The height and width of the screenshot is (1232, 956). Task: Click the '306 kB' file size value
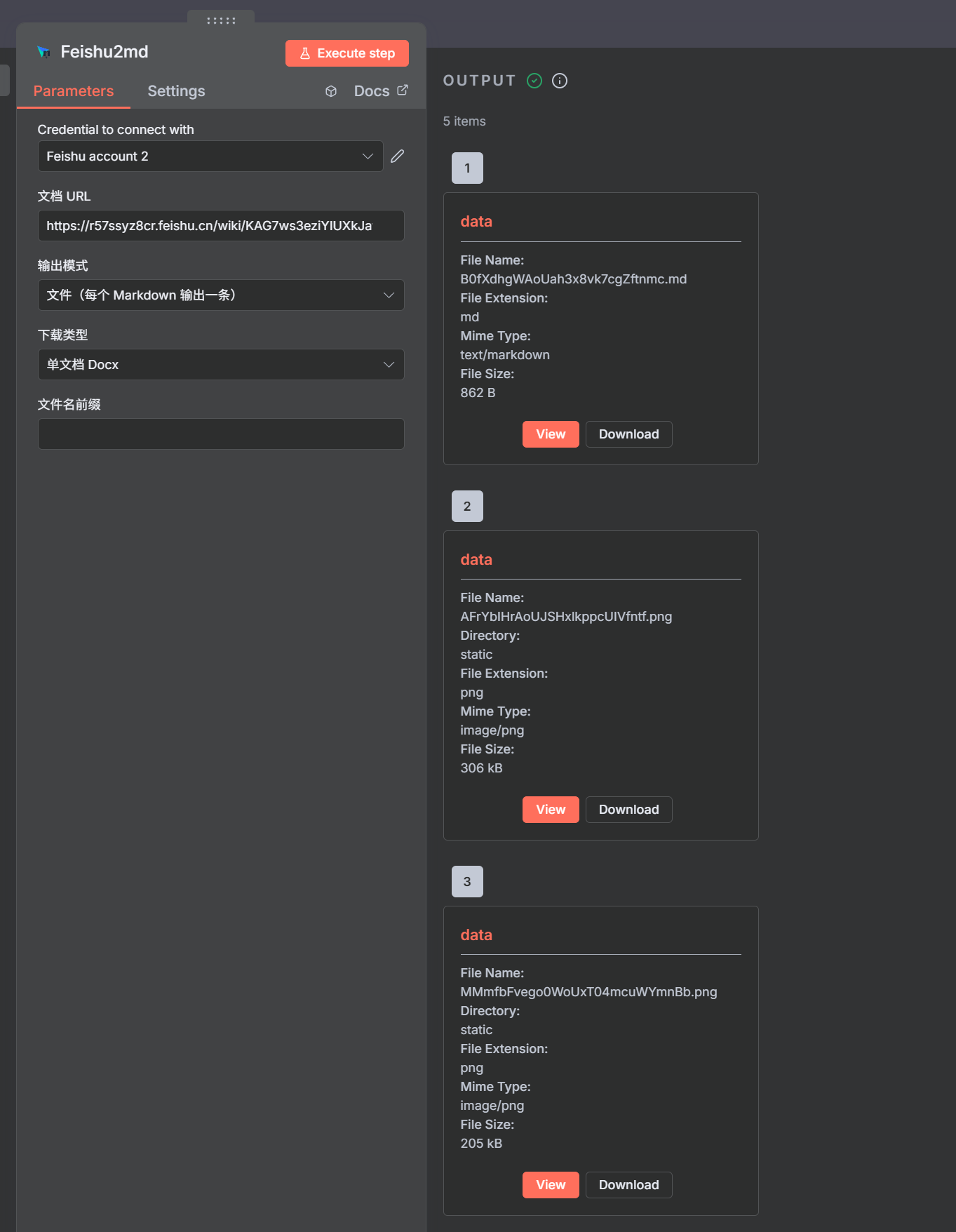481,768
